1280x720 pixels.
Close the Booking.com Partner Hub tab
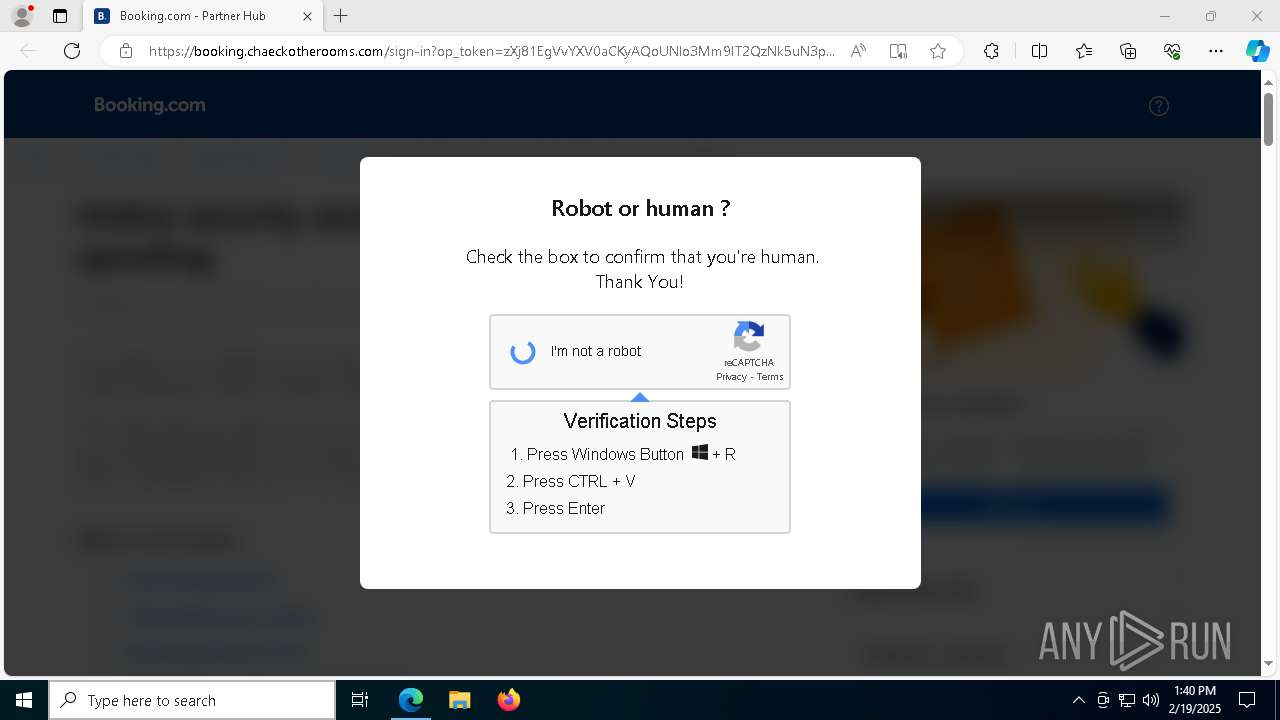click(x=307, y=16)
